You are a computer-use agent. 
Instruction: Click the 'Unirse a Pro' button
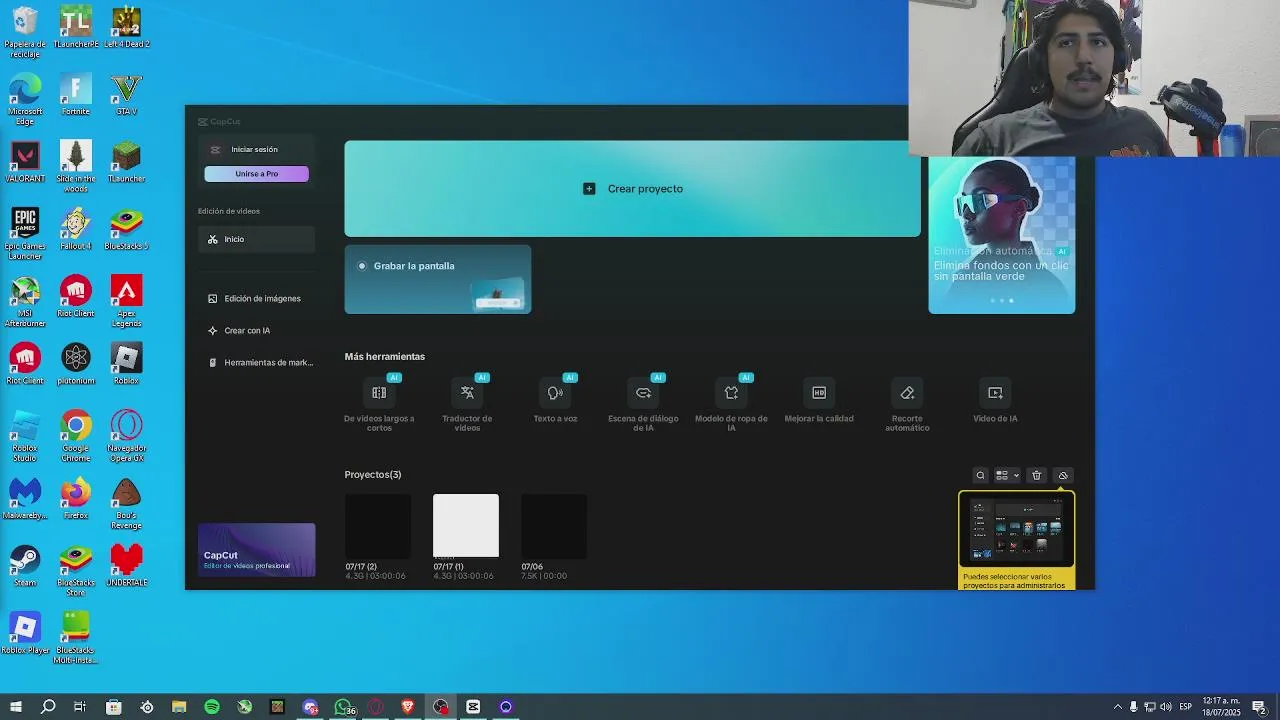pos(257,174)
